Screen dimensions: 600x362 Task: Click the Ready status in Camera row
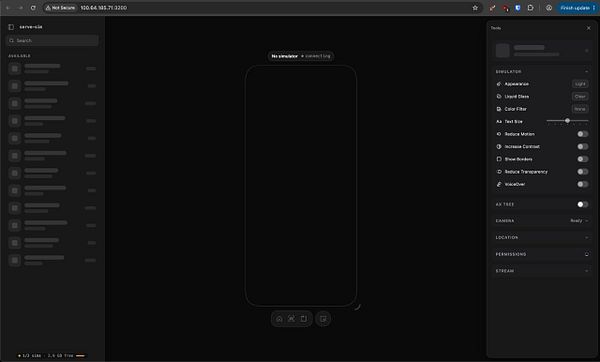[576, 221]
